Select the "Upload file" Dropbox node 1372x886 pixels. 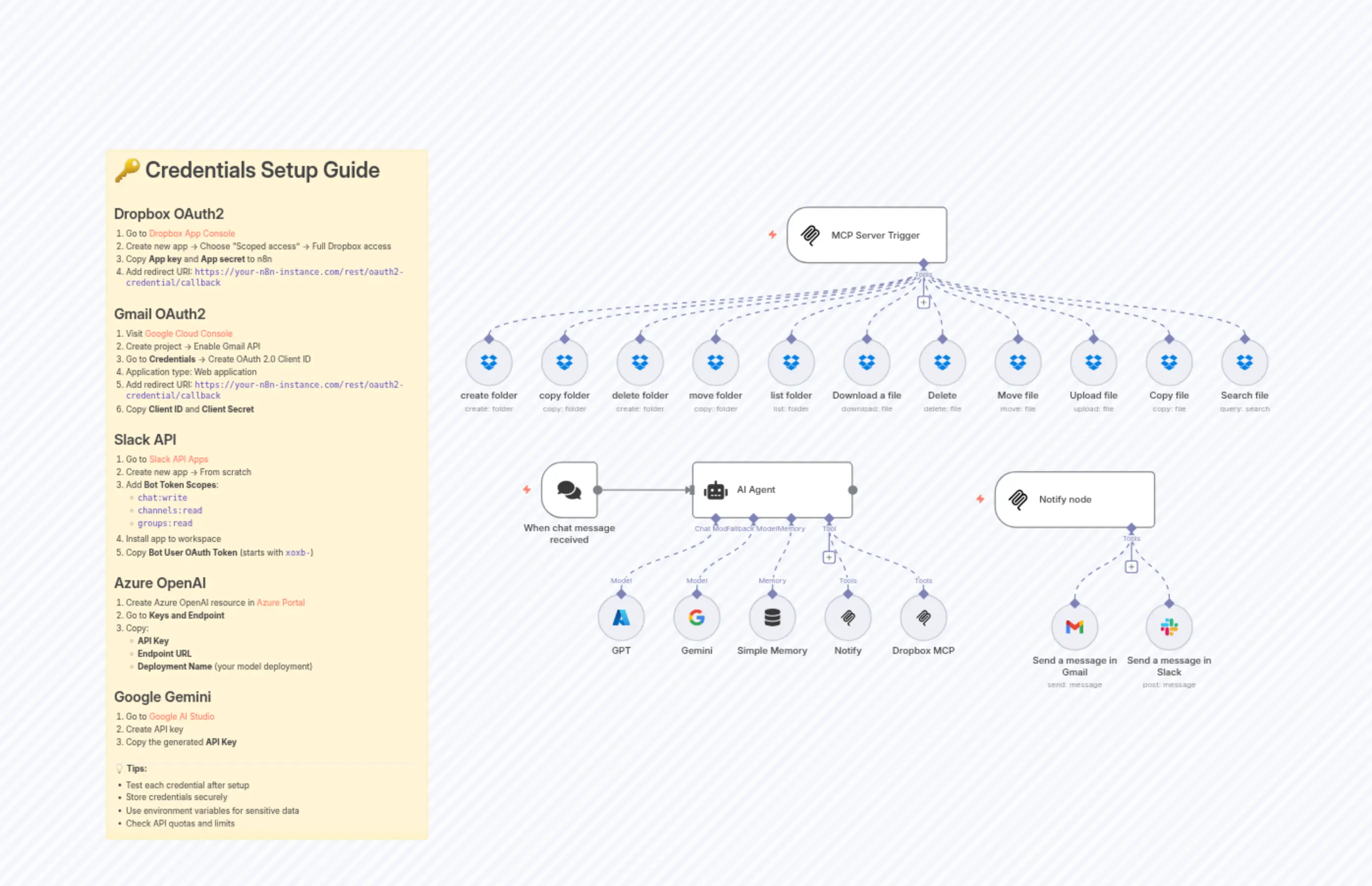(x=1093, y=362)
